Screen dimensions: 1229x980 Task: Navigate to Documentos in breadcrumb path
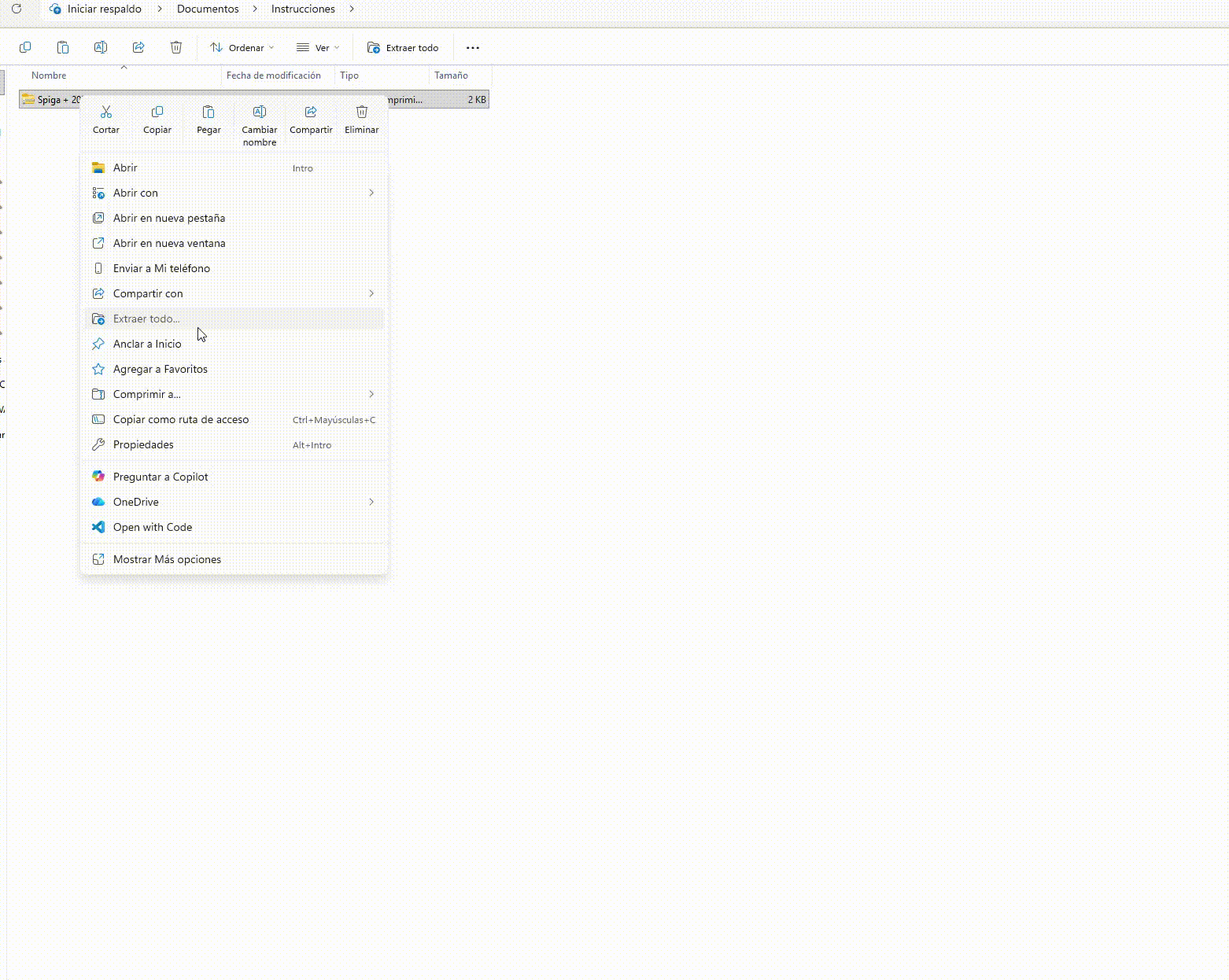click(208, 9)
